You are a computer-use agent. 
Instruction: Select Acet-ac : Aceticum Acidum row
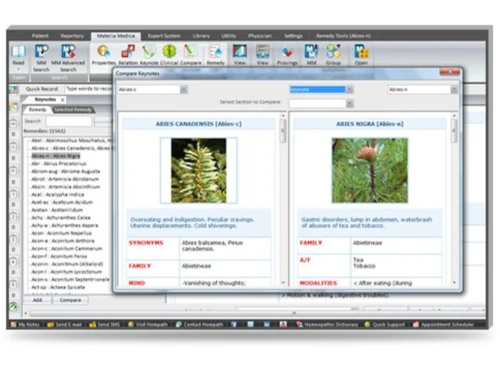point(62,202)
